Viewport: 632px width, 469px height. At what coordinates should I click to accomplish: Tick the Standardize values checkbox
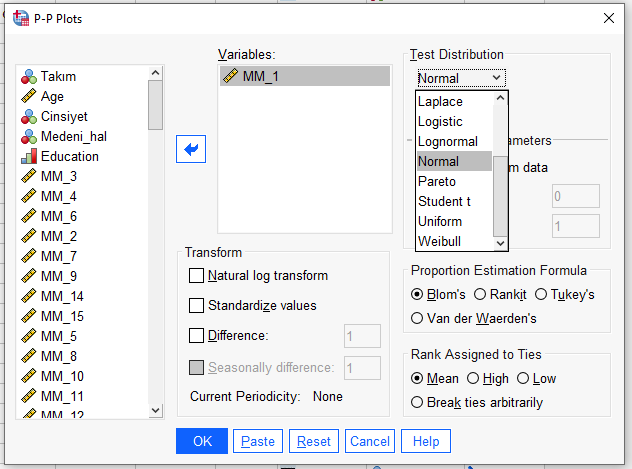point(196,306)
